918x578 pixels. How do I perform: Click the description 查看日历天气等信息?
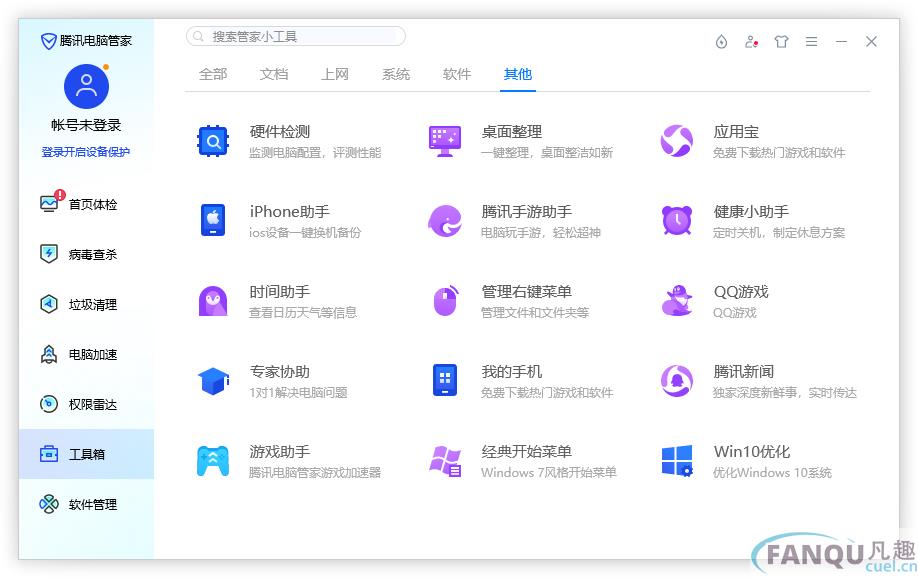[303, 313]
